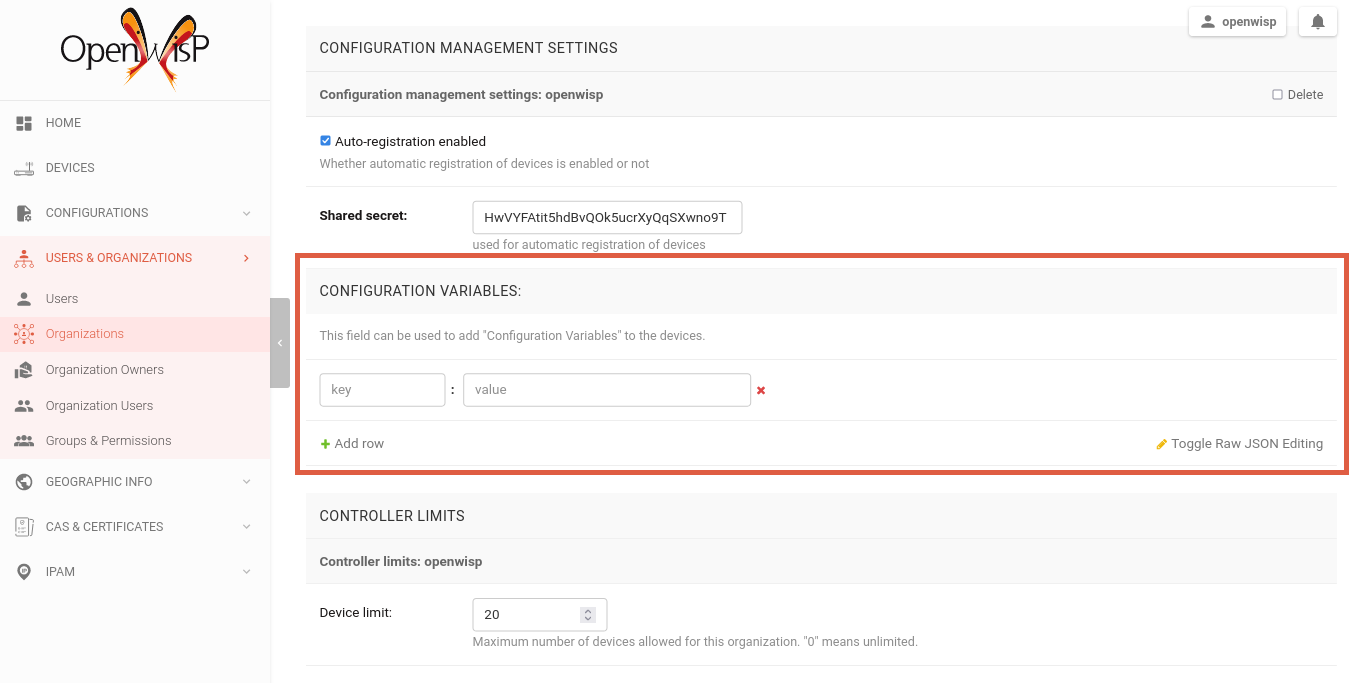Expand the IPAM submenu chevron
This screenshot has height=683, width=1365.
(x=247, y=572)
